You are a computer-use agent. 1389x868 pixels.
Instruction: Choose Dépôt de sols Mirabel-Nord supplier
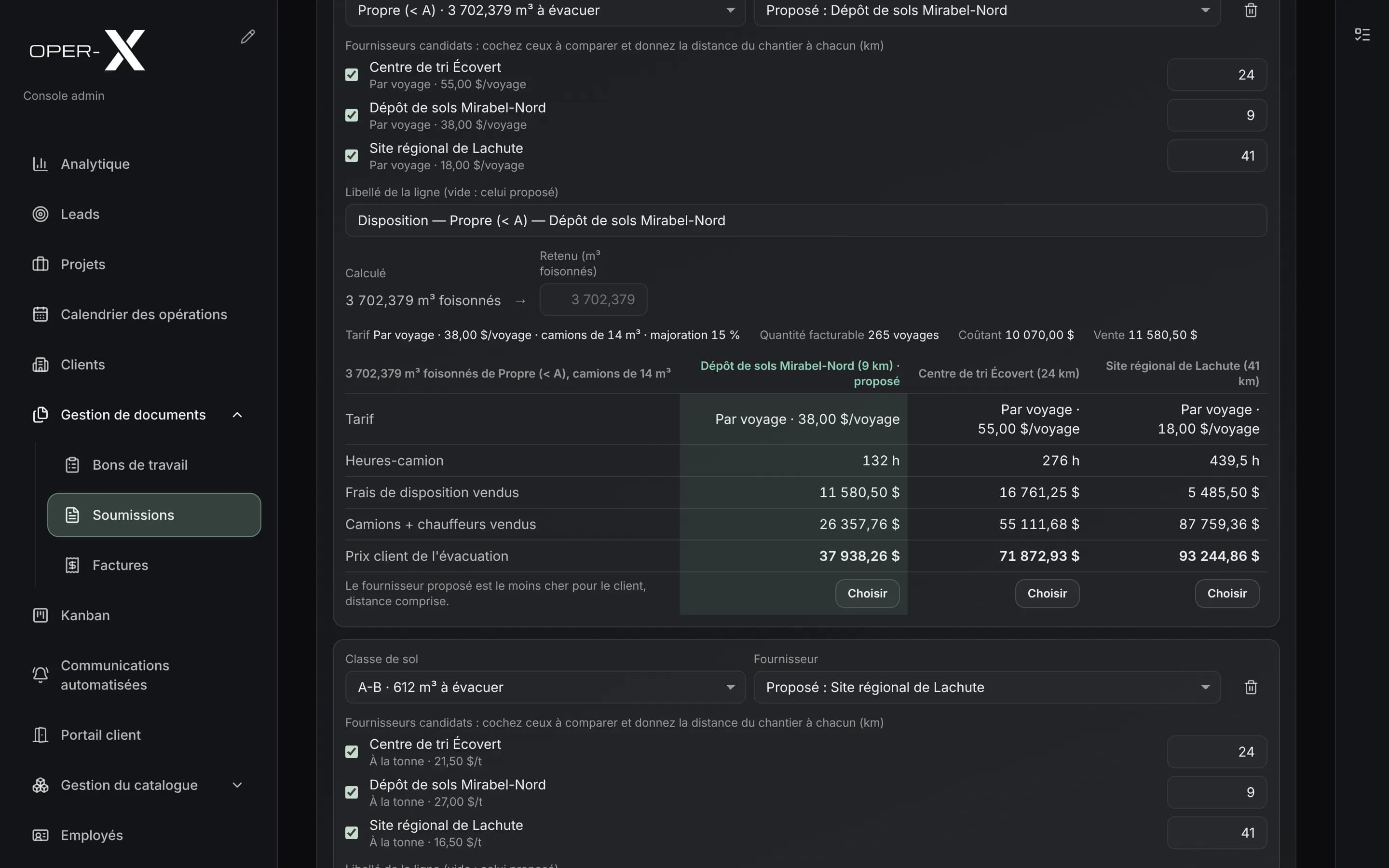[867, 594]
